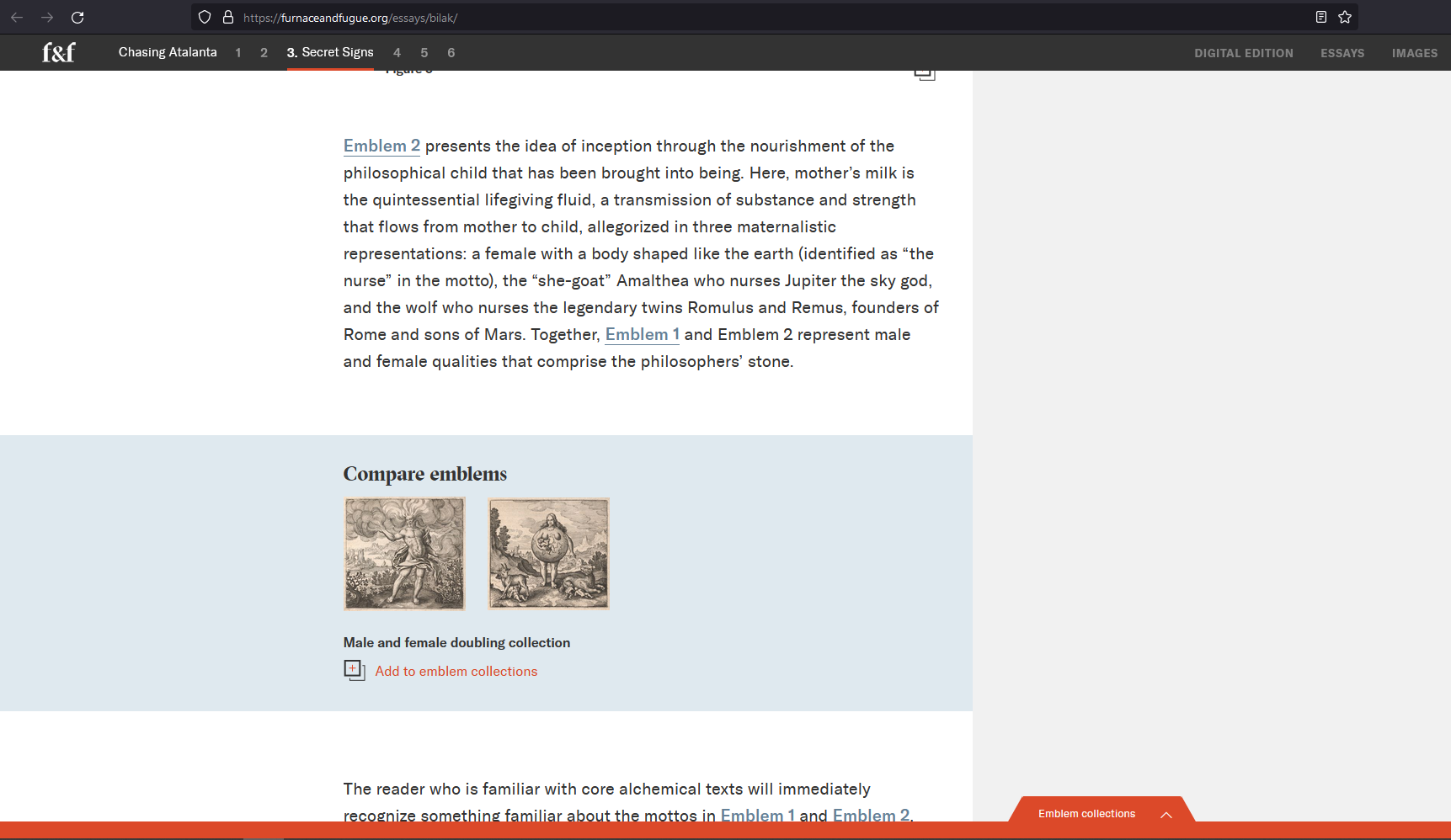Viewport: 1451px width, 840px height.
Task: Click the Compare emblems heading
Action: [x=425, y=474]
